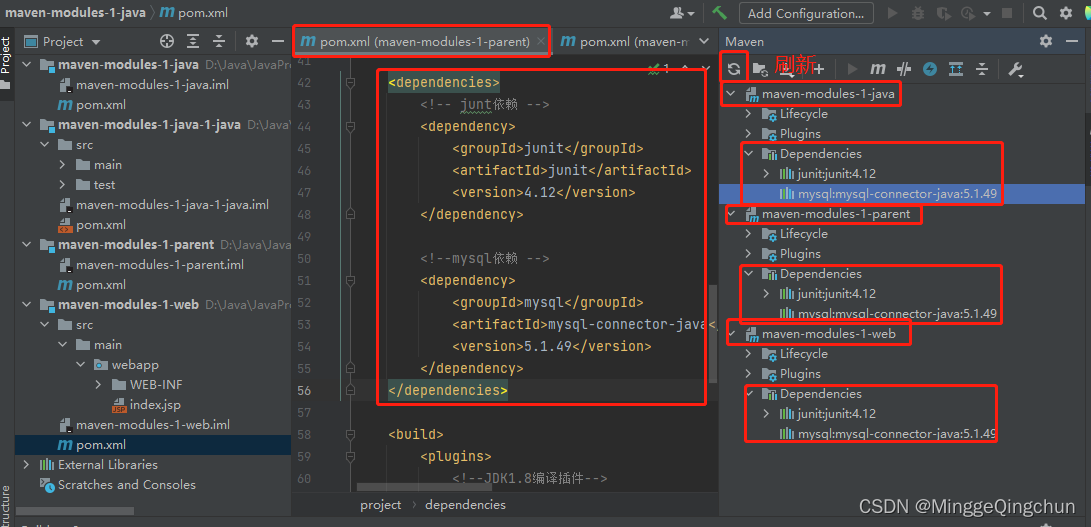Screen dimensions: 1091x527
Task: Toggle code fold at line 42 dependencies tag
Action: 350,83
